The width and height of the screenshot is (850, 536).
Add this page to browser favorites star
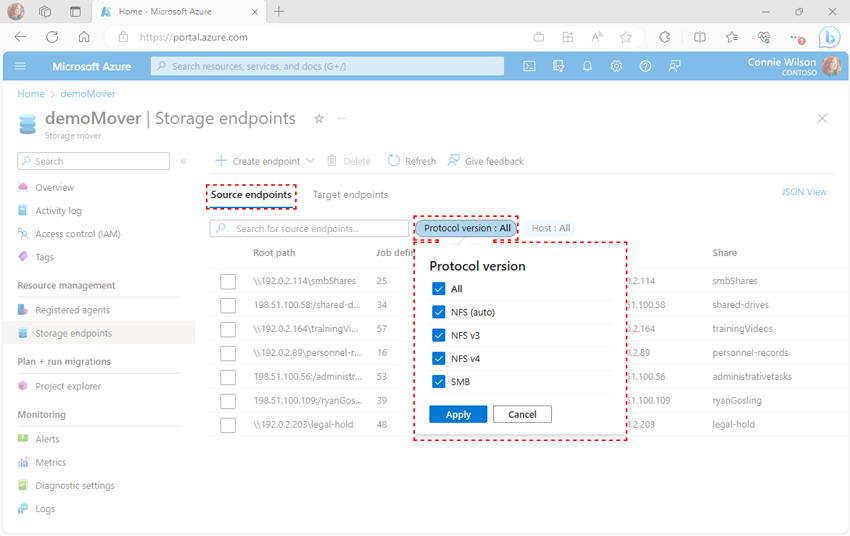[626, 37]
